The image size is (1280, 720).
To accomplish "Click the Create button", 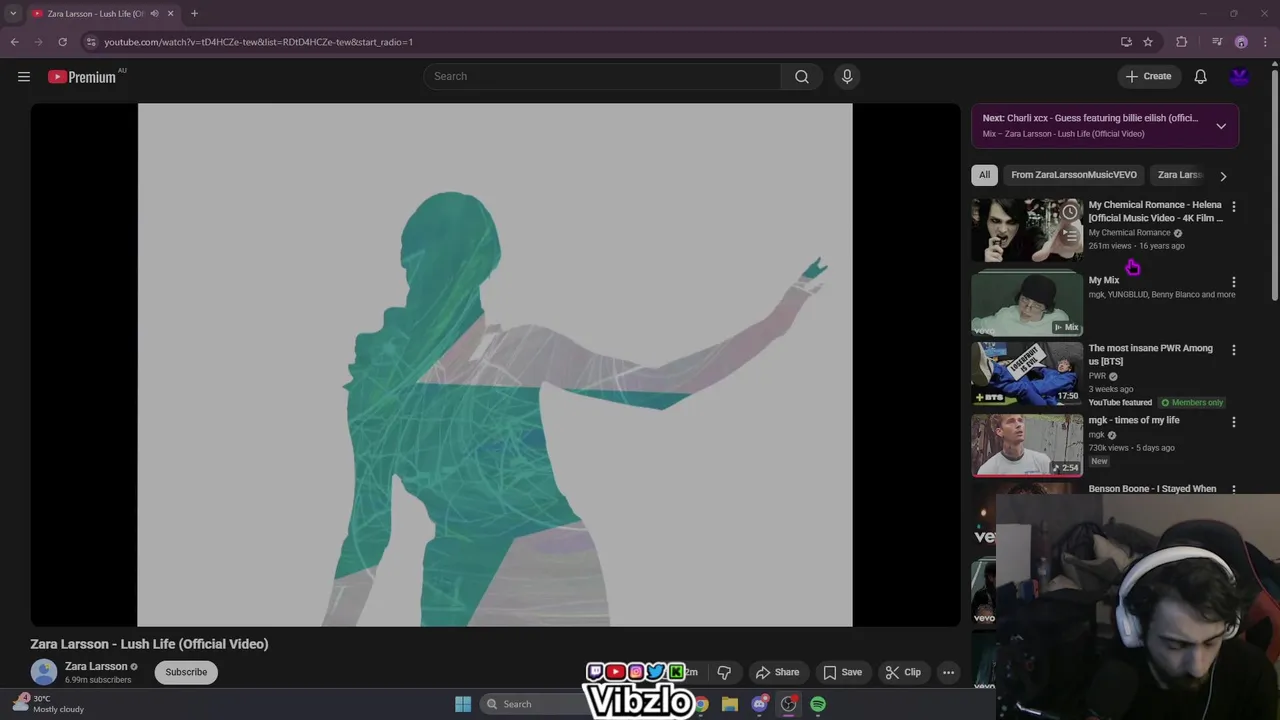I will [1149, 77].
